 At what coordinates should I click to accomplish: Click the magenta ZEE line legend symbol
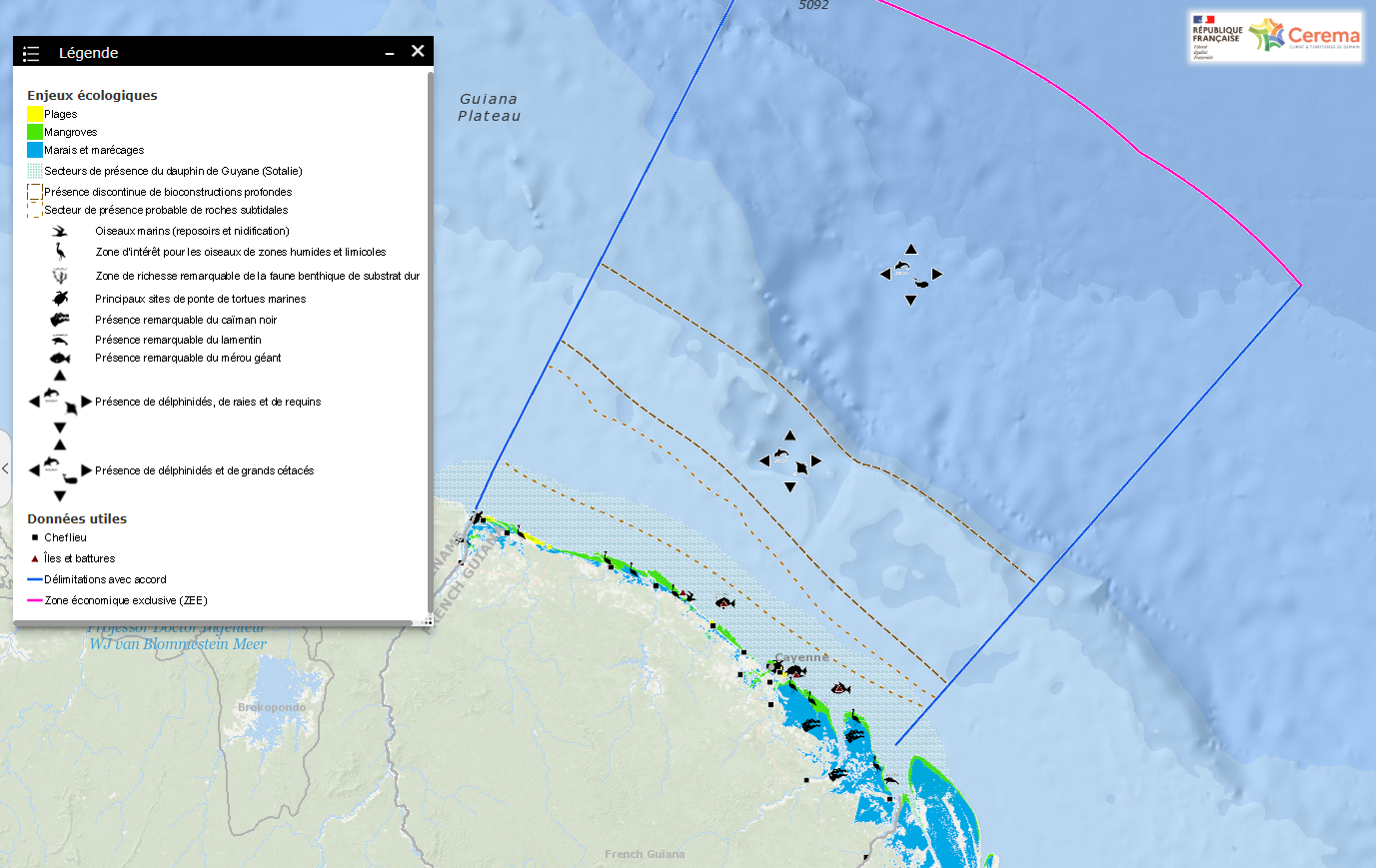[x=35, y=600]
